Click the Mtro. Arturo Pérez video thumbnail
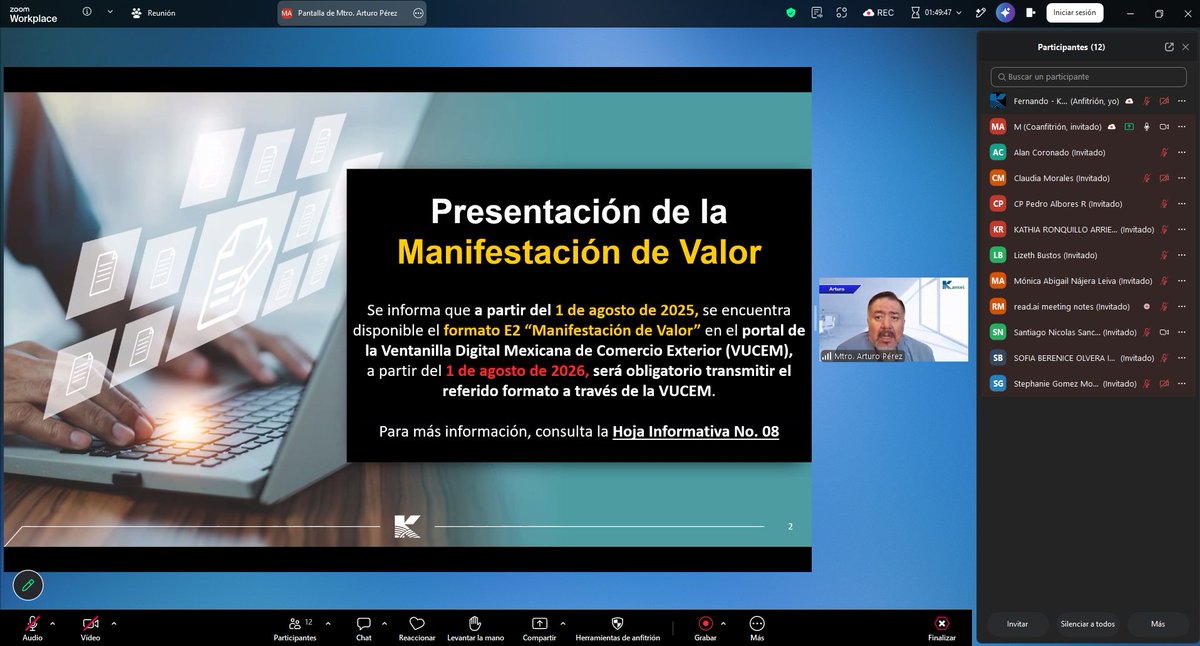Image resolution: width=1200 pixels, height=646 pixels. (893, 319)
